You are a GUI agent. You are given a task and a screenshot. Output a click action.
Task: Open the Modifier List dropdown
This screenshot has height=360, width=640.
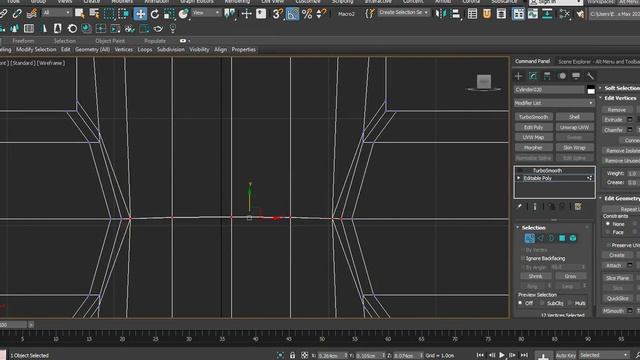(x=554, y=103)
